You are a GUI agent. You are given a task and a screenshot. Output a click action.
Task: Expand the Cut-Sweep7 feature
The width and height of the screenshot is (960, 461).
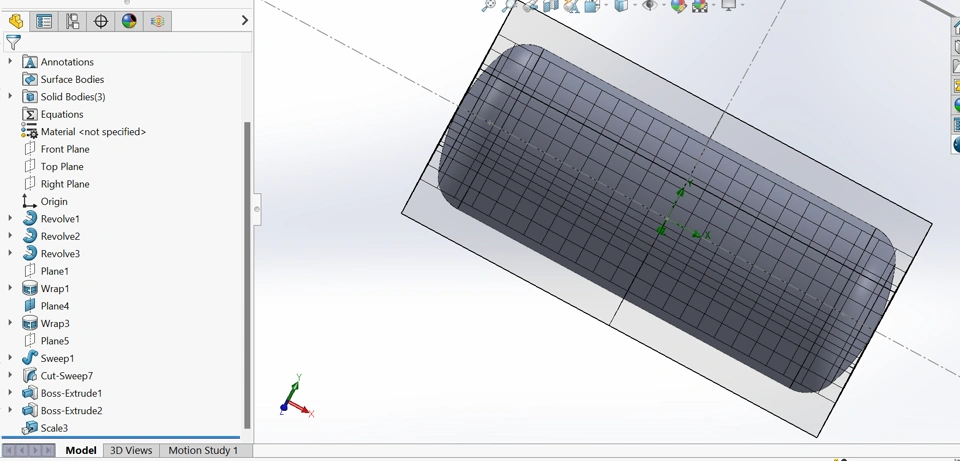(10, 376)
